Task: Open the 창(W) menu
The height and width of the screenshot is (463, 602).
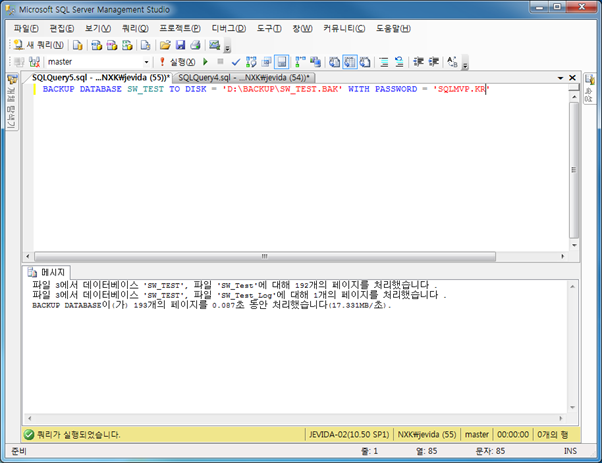Action: tap(303, 28)
